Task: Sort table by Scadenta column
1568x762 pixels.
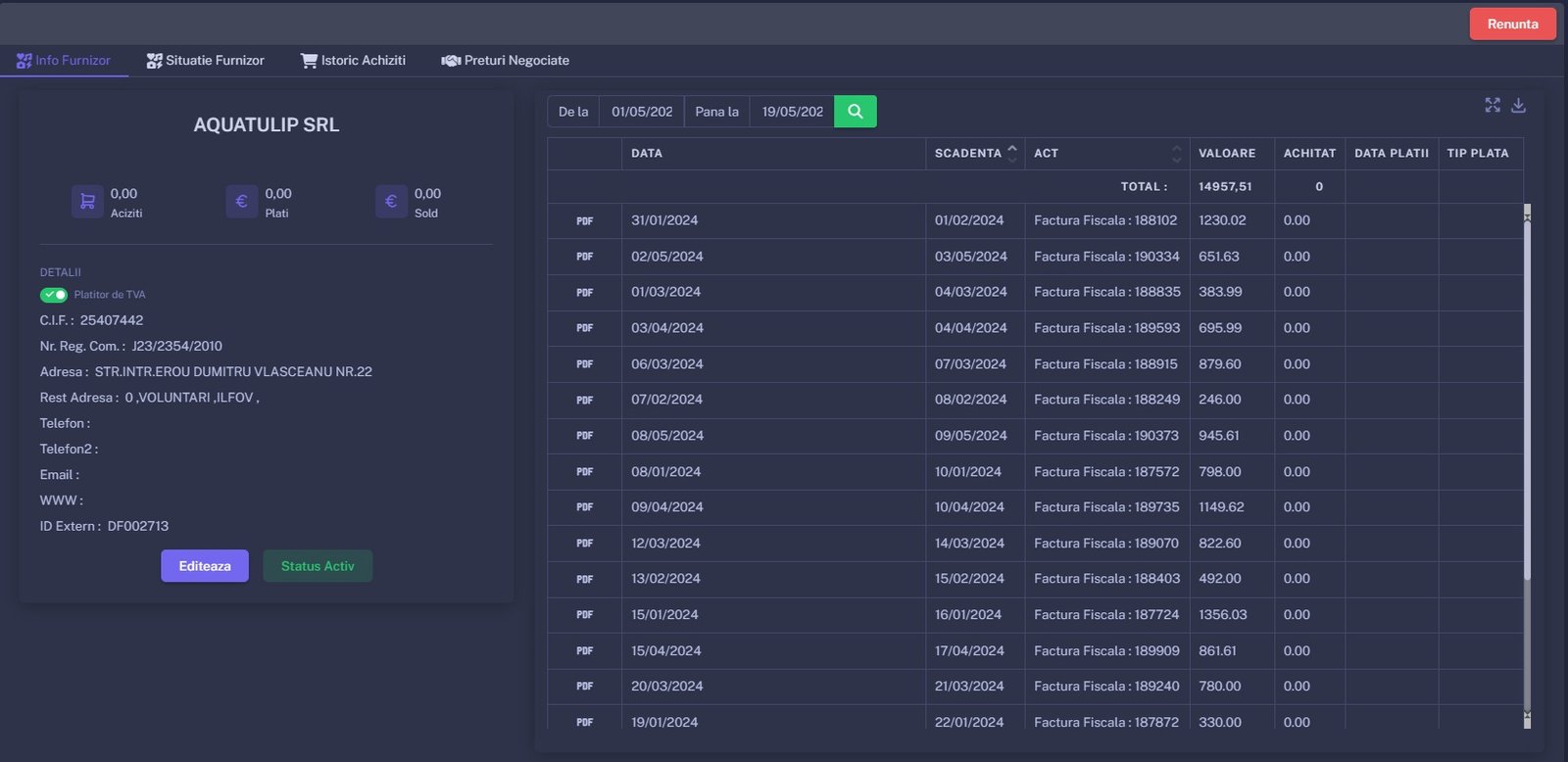Action: 1012,154
